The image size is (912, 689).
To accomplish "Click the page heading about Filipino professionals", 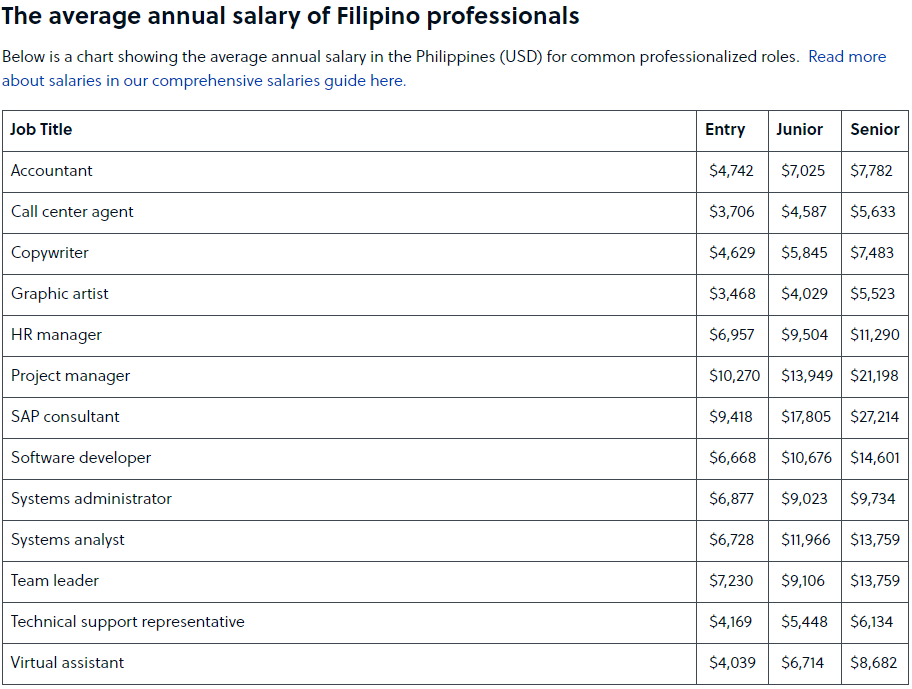I will 290,16.
